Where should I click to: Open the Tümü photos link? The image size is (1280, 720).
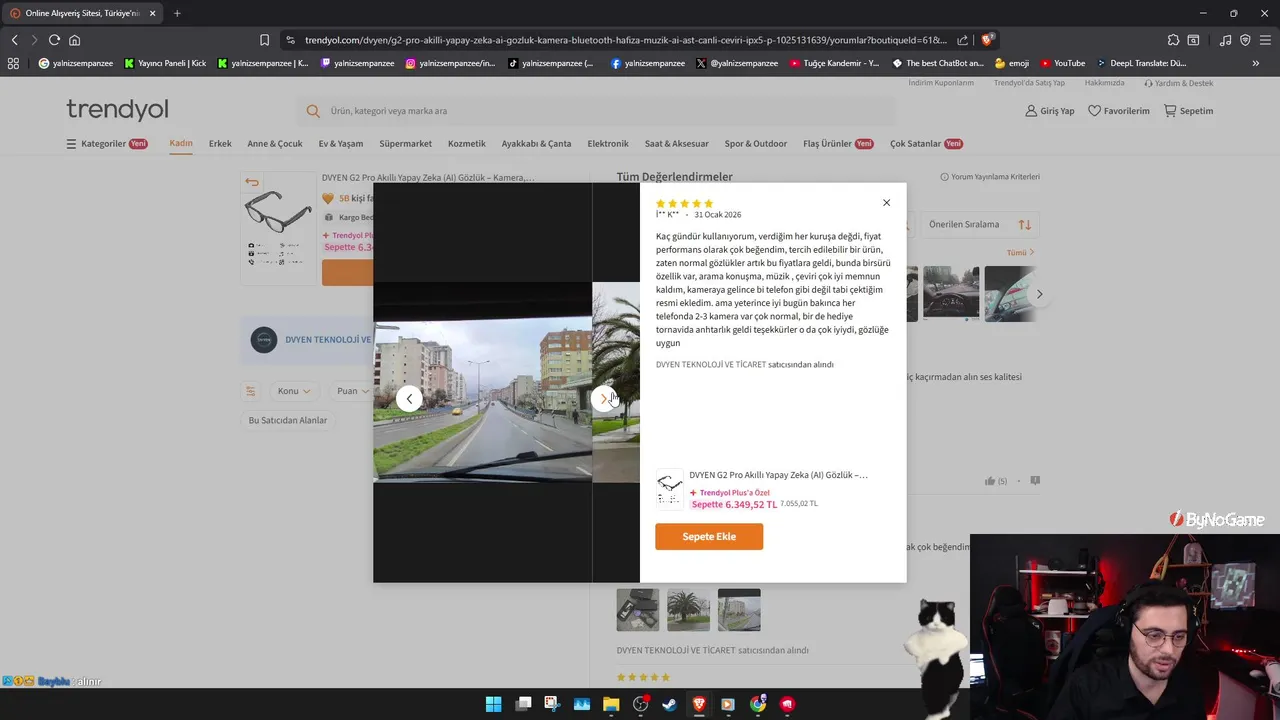[x=1020, y=253]
